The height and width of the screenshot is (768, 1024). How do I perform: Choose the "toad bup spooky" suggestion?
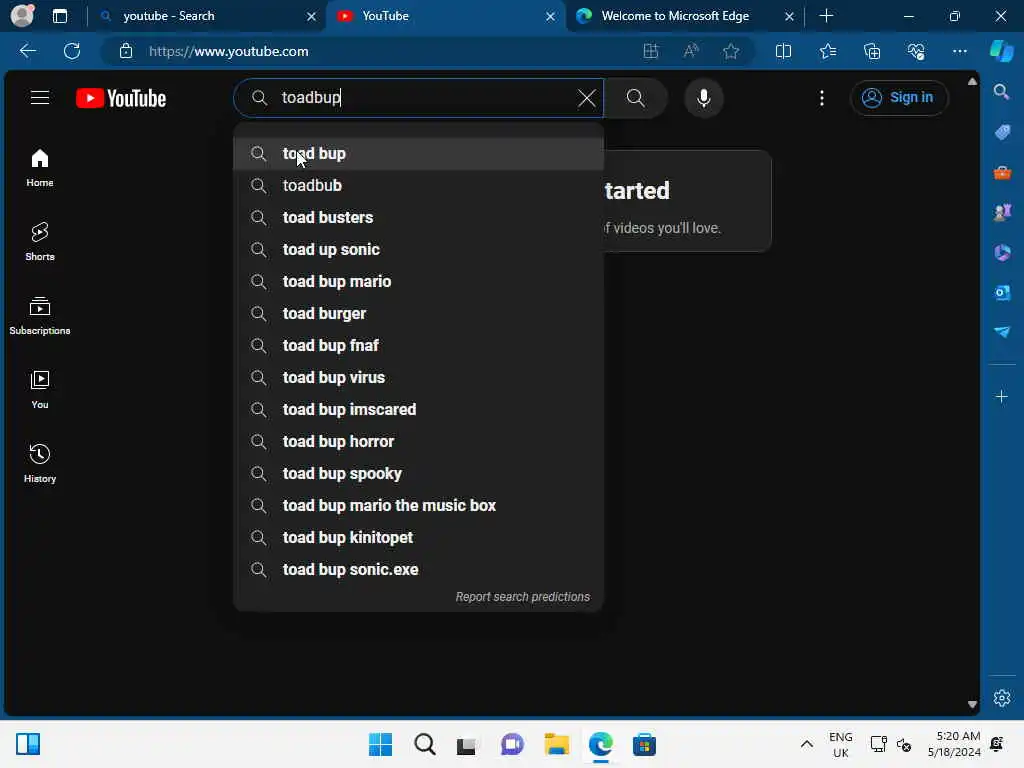[419, 473]
